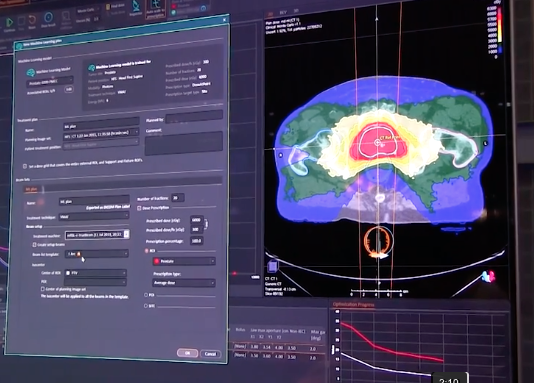This screenshot has height=383, width=534.
Task: Click the red Prostate ROI color icon
Action: pyautogui.click(x=157, y=261)
